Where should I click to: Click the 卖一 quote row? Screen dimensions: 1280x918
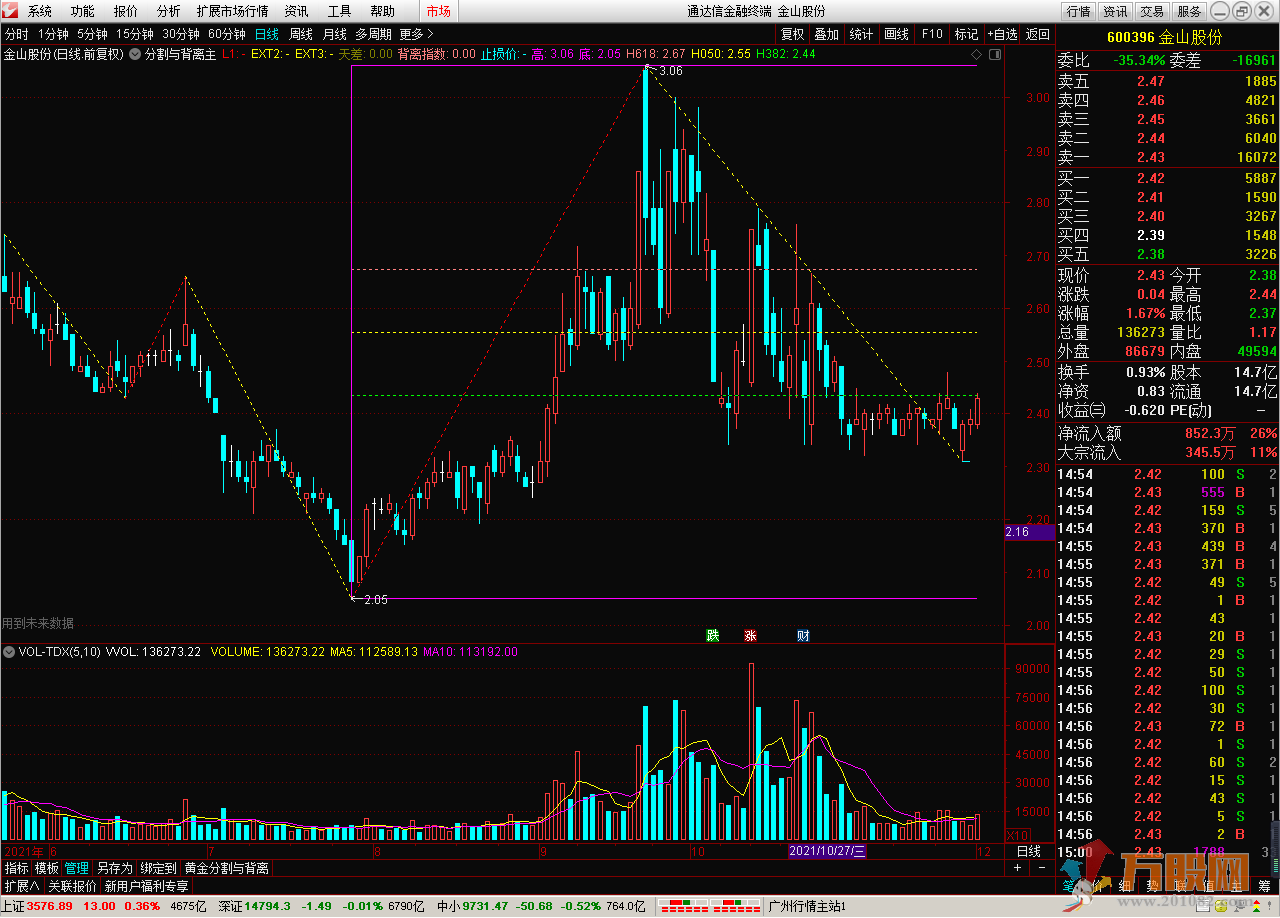(x=1168, y=157)
